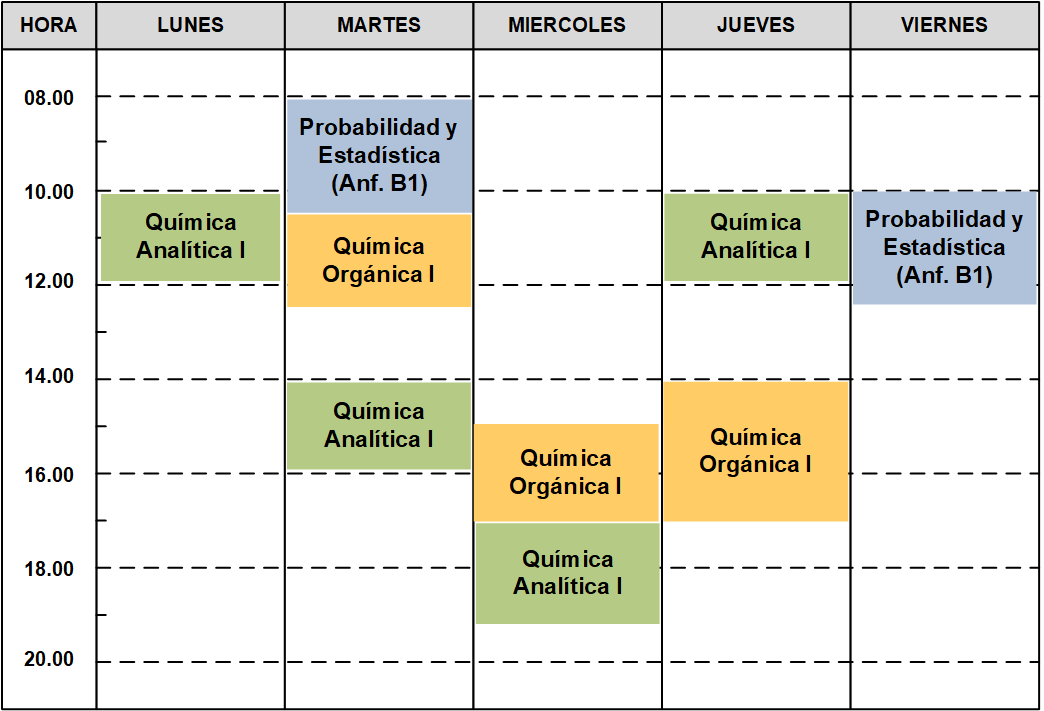
Task: Select Tuesday's Química Orgánica I block
Action: 379,260
